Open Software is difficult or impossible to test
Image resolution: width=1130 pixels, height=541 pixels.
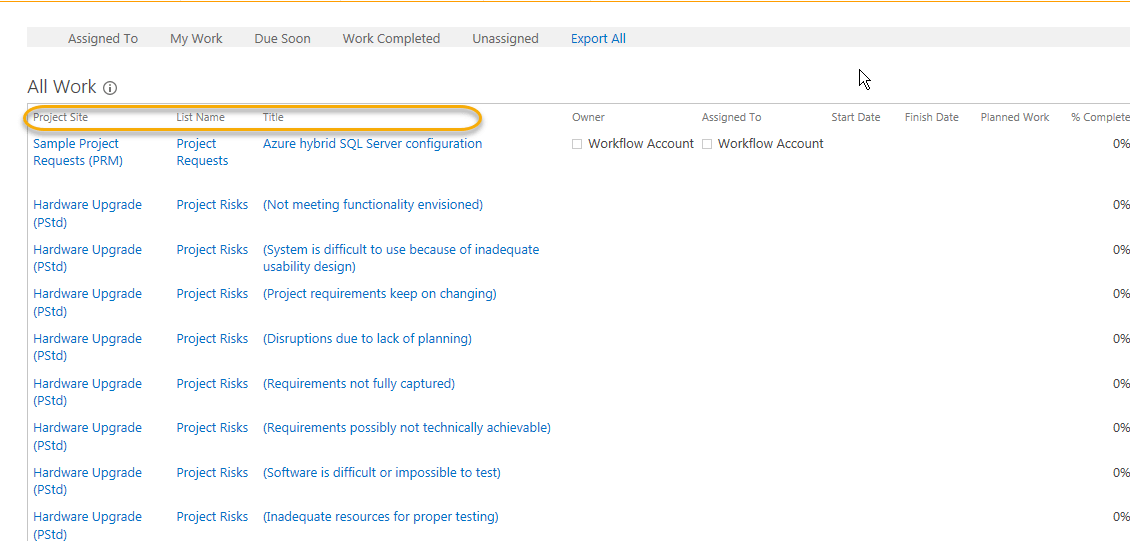382,473
